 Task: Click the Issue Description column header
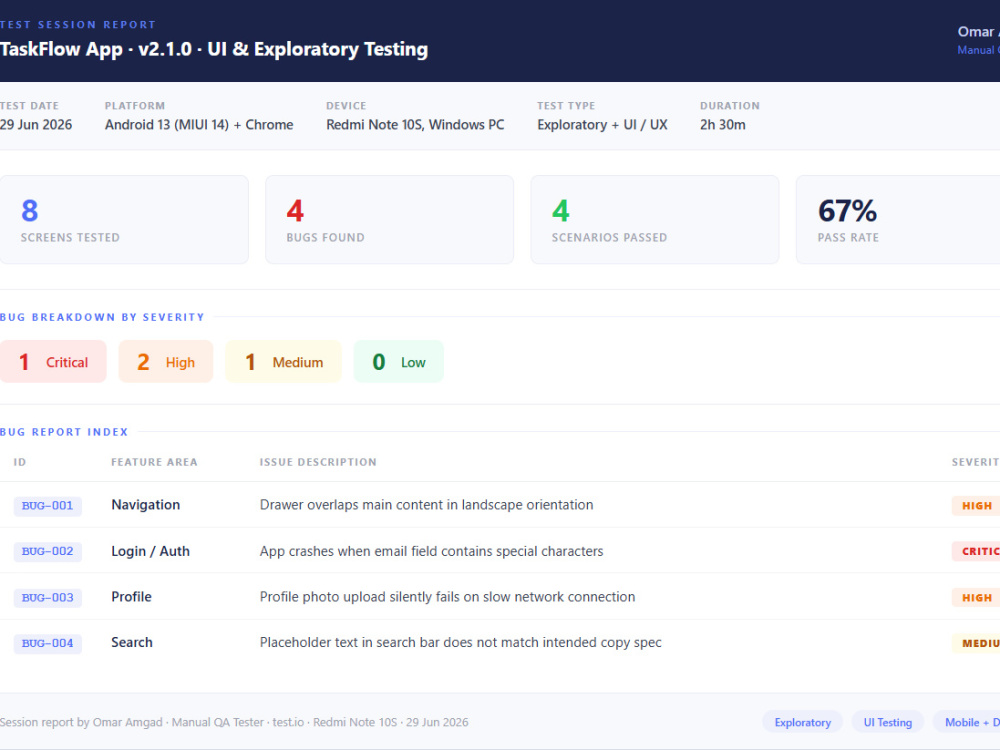pos(318,462)
